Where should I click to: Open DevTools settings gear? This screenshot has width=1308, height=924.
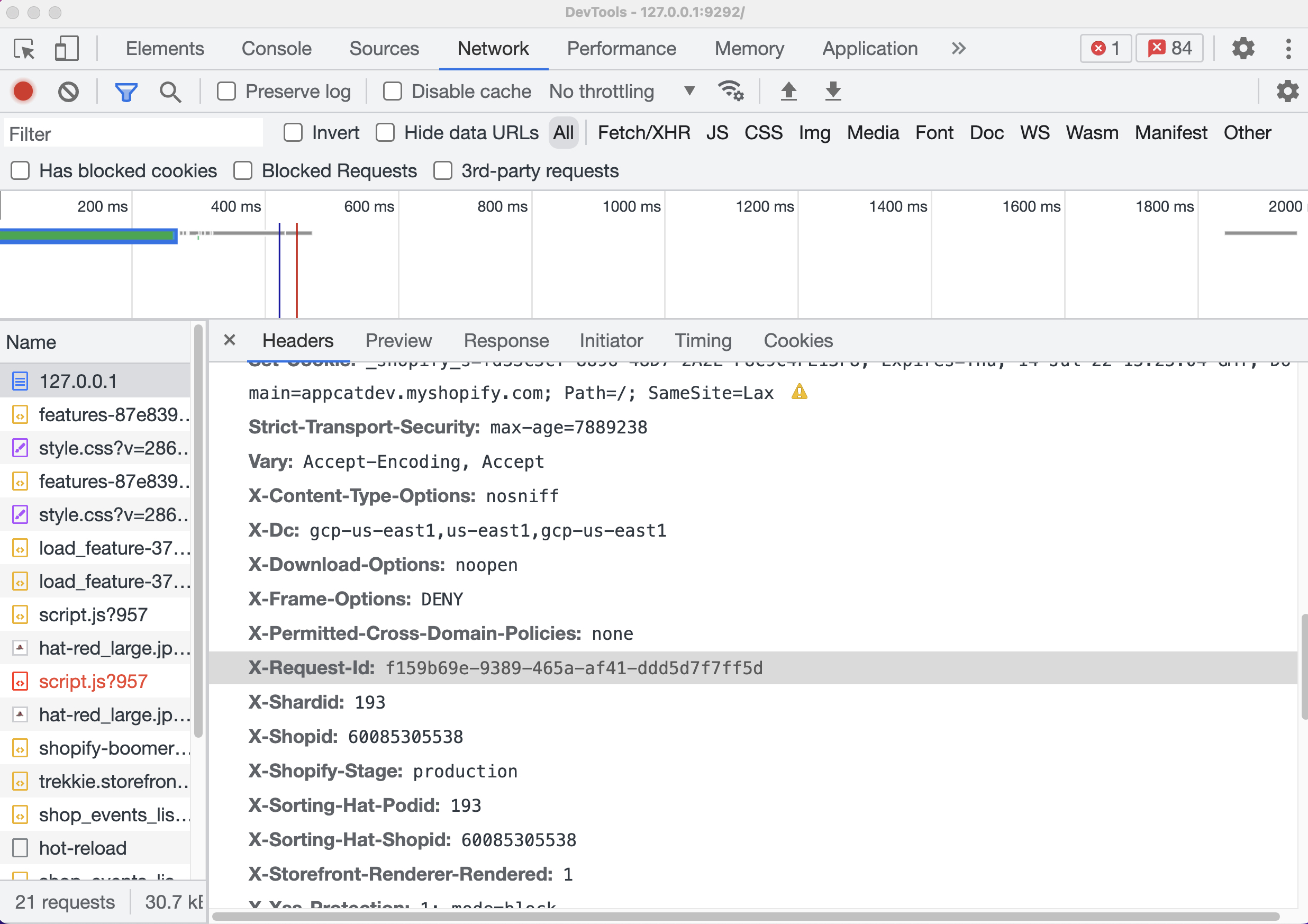coord(1243,48)
